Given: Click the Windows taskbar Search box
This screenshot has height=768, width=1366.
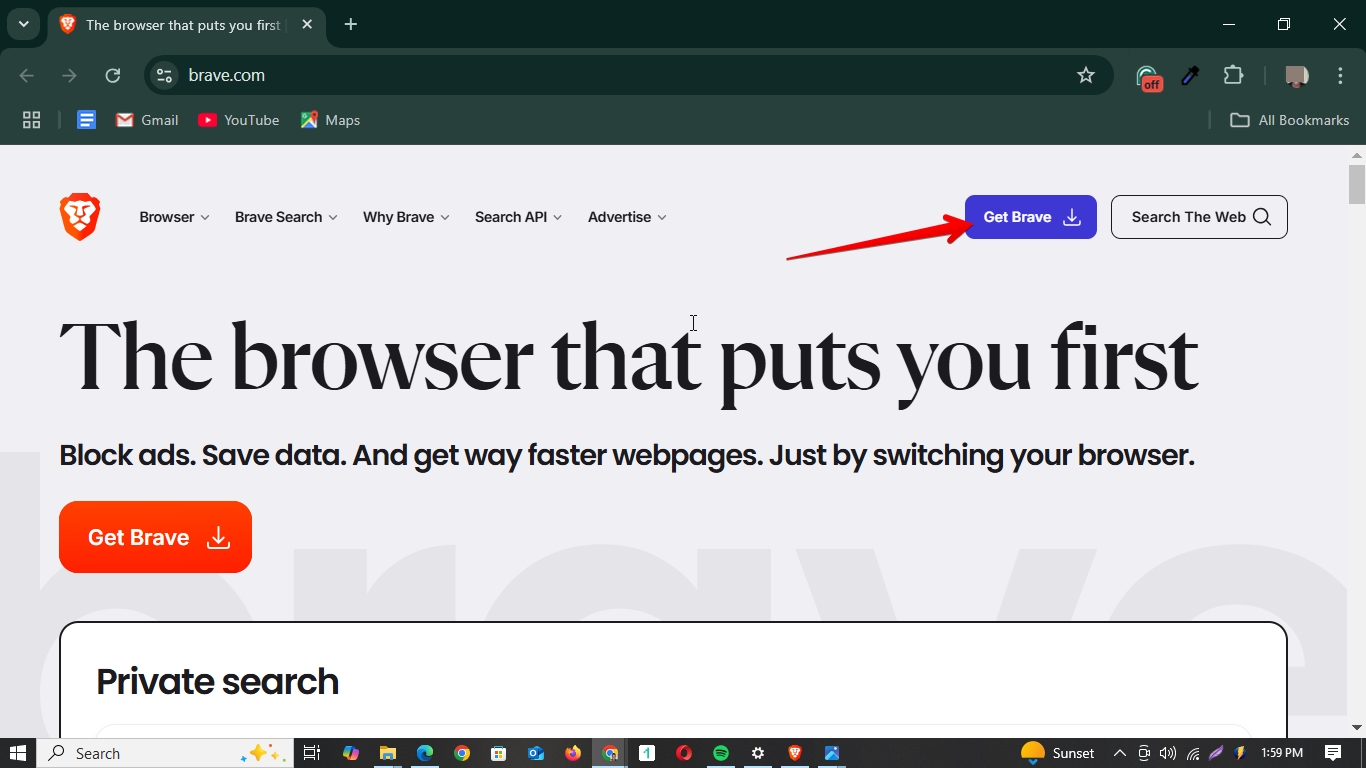Looking at the screenshot, I should (x=166, y=753).
